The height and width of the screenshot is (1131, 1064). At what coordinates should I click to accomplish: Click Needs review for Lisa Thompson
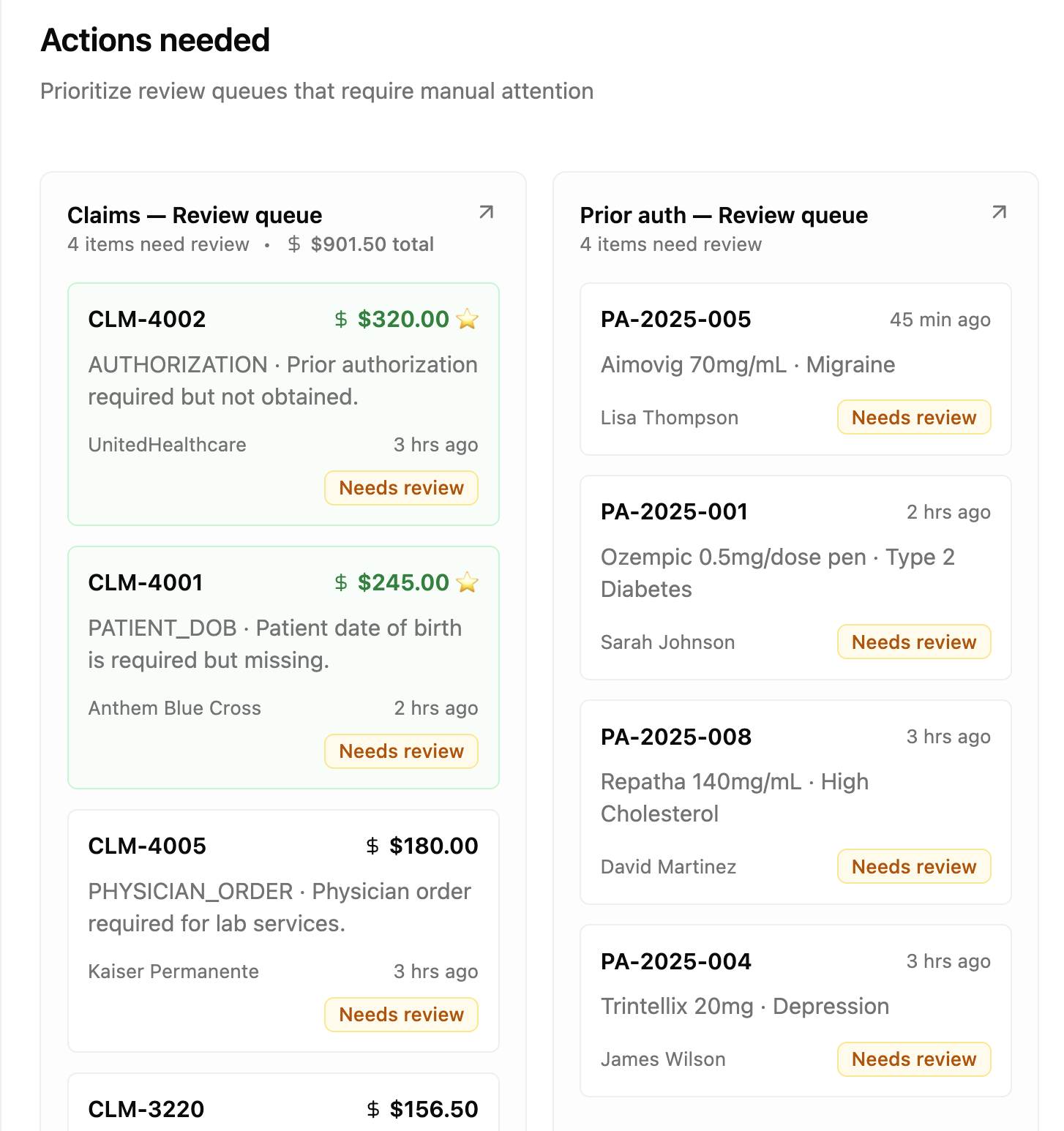914,417
